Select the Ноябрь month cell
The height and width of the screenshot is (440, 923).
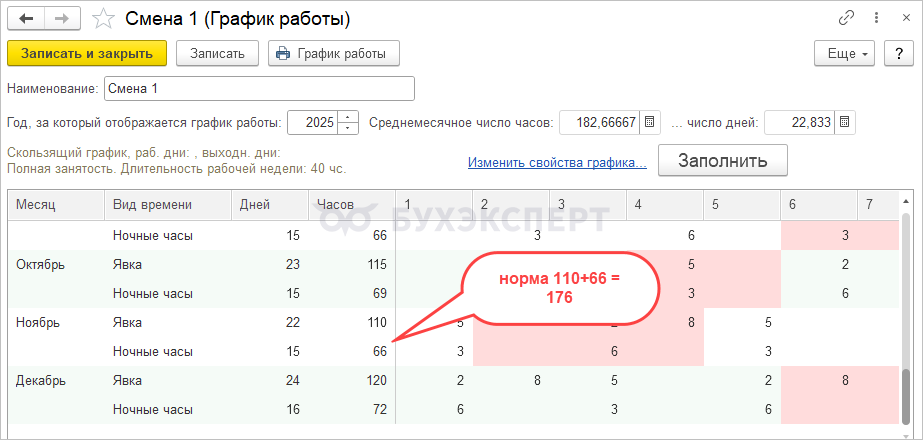point(57,322)
